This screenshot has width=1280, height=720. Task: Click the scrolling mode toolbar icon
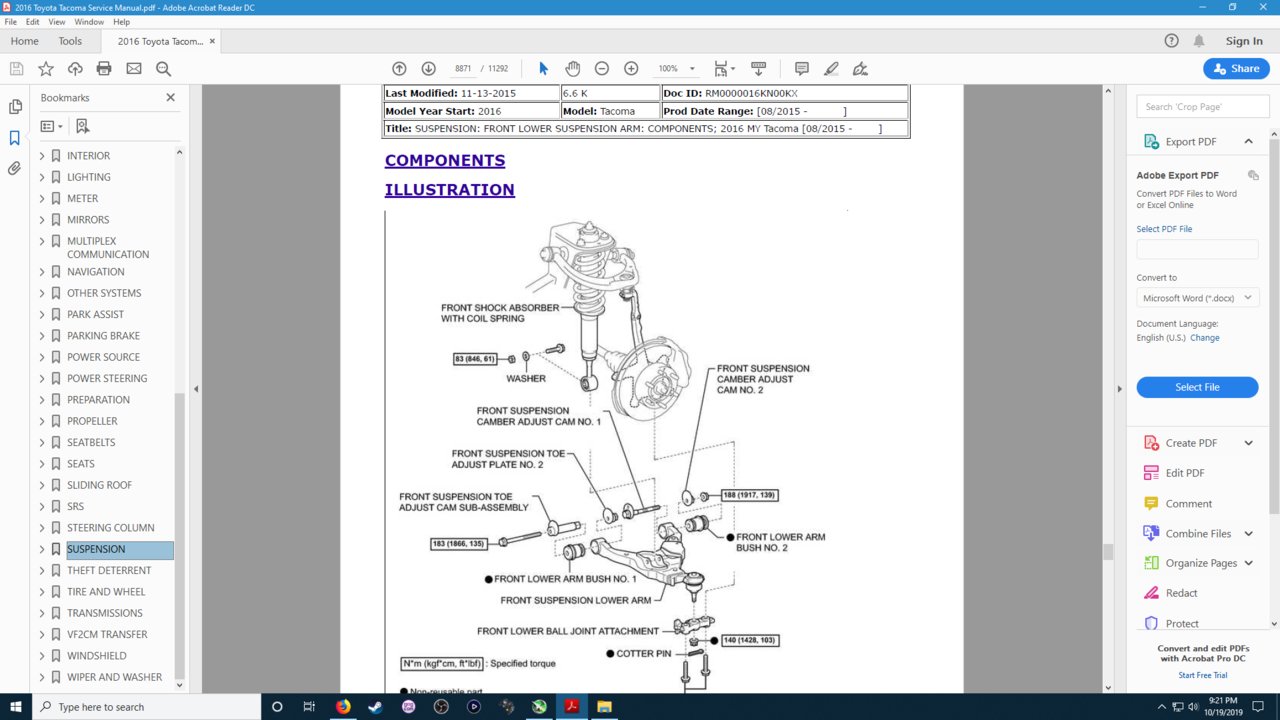(758, 69)
